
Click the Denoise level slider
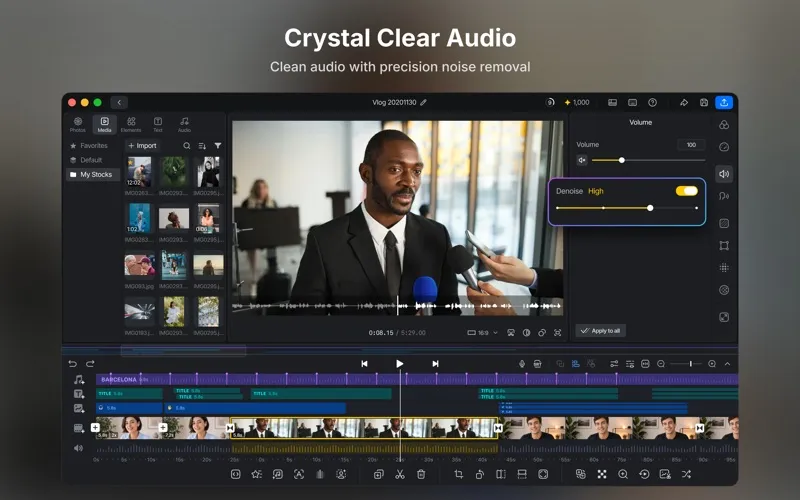627,208
